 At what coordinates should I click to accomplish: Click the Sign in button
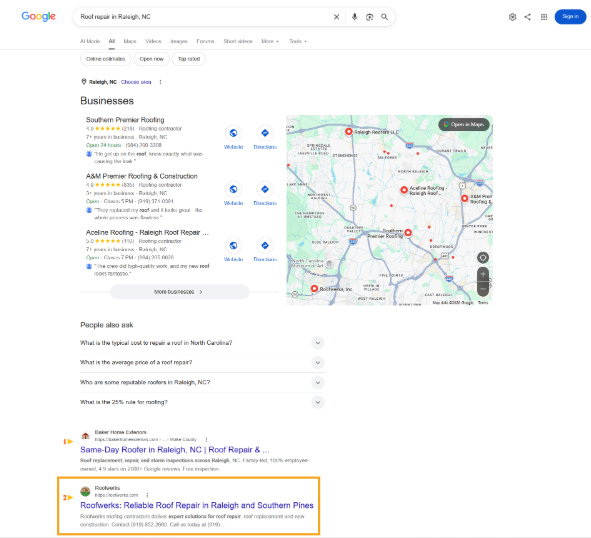(570, 17)
